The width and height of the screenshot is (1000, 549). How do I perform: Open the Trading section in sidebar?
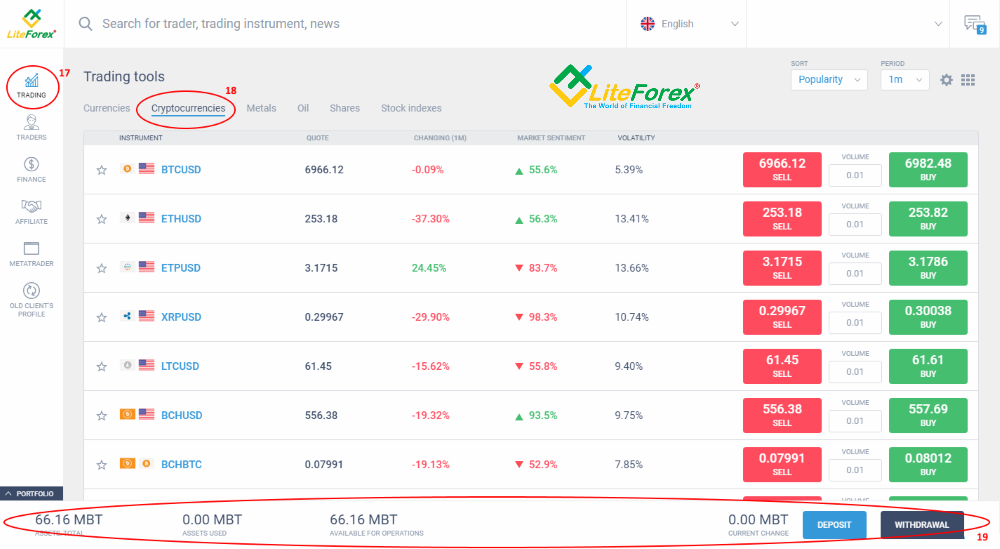pyautogui.click(x=31, y=86)
